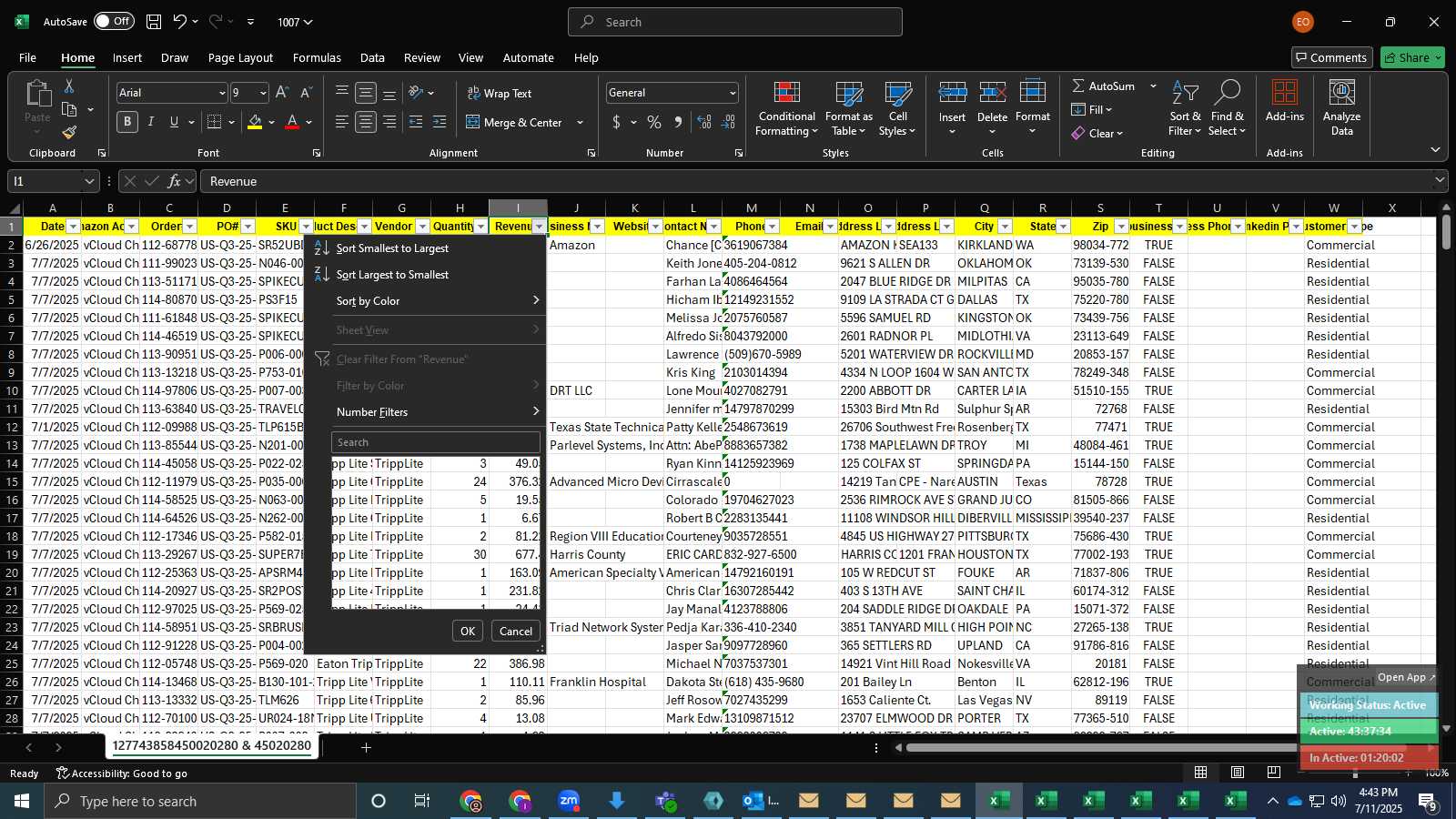Open the Date column filter dropdown
Image resolution: width=1456 pixels, height=819 pixels.
[74, 227]
